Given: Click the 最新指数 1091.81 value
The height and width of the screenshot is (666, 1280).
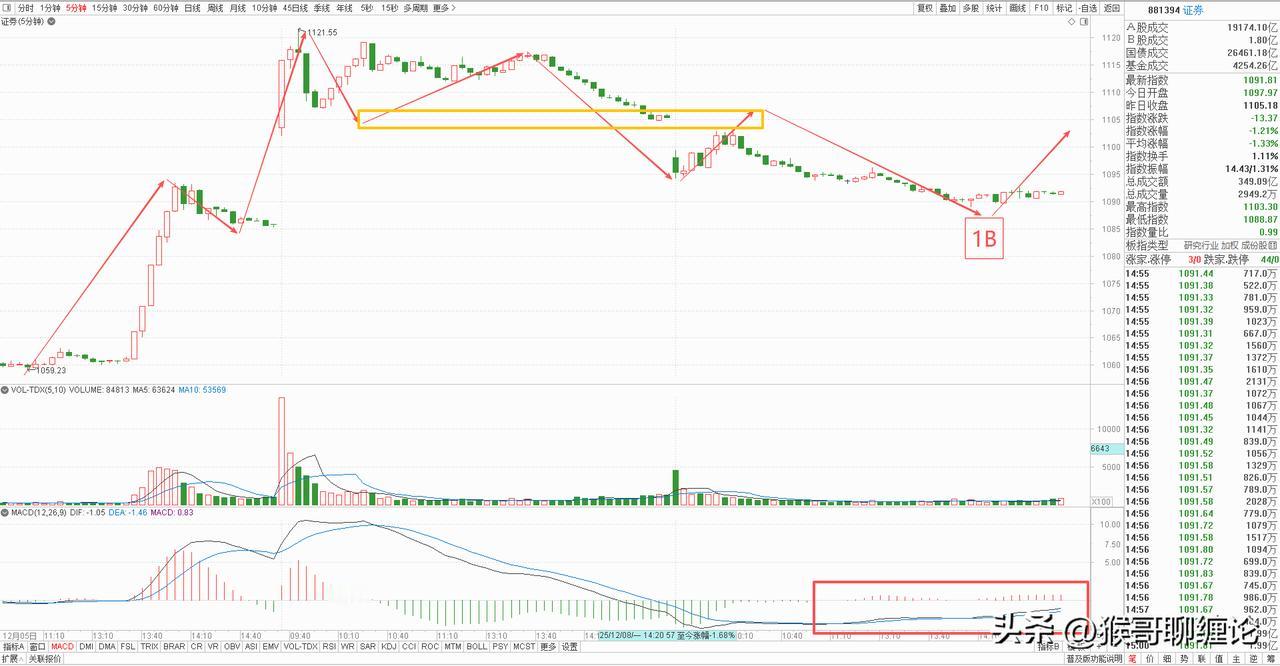Looking at the screenshot, I should (1258, 80).
